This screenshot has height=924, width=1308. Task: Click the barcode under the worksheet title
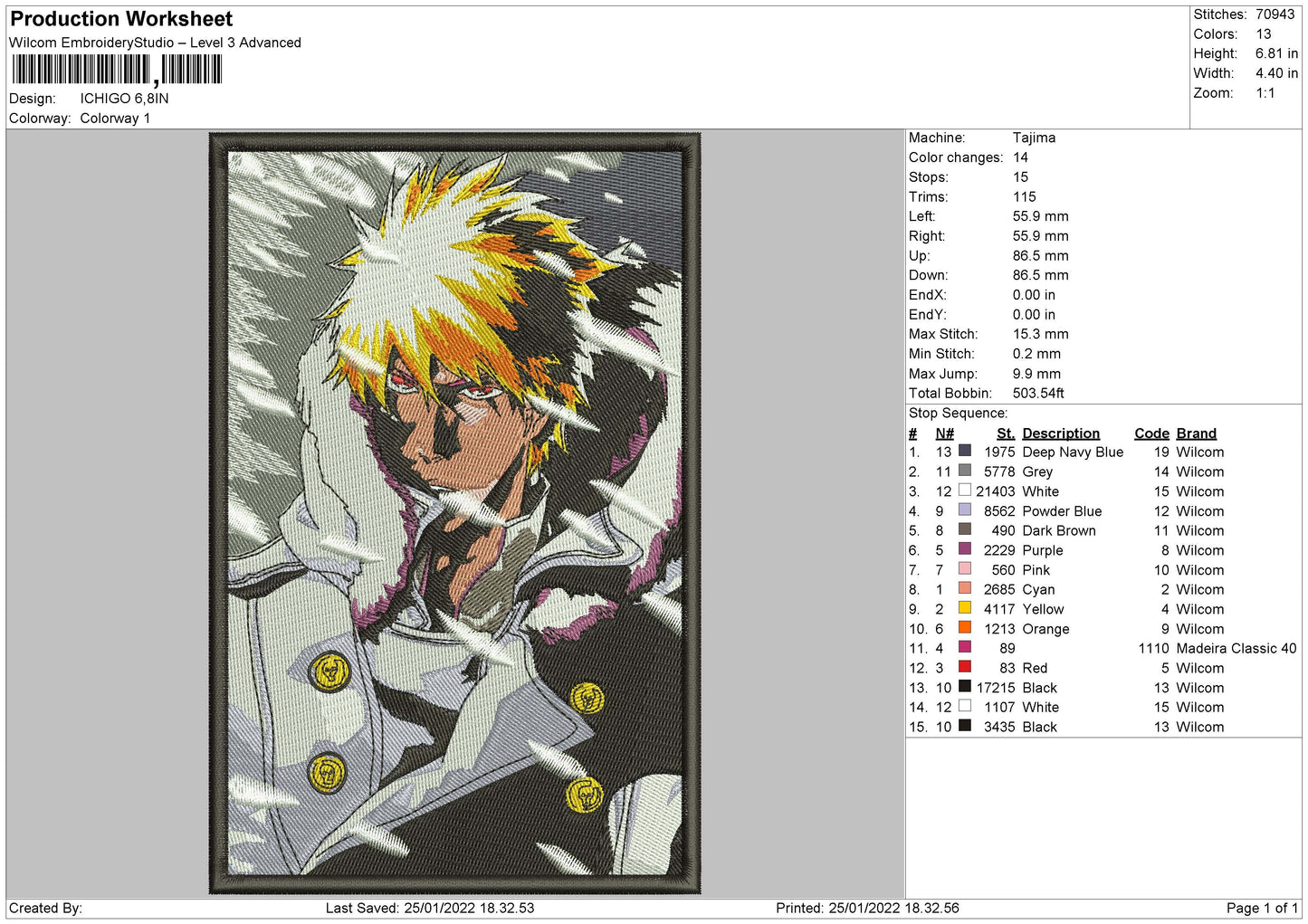[116, 70]
